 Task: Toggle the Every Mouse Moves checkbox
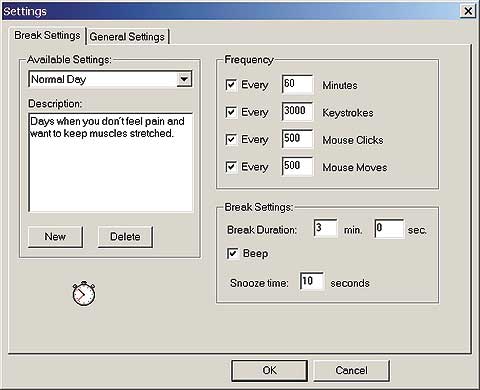[231, 167]
